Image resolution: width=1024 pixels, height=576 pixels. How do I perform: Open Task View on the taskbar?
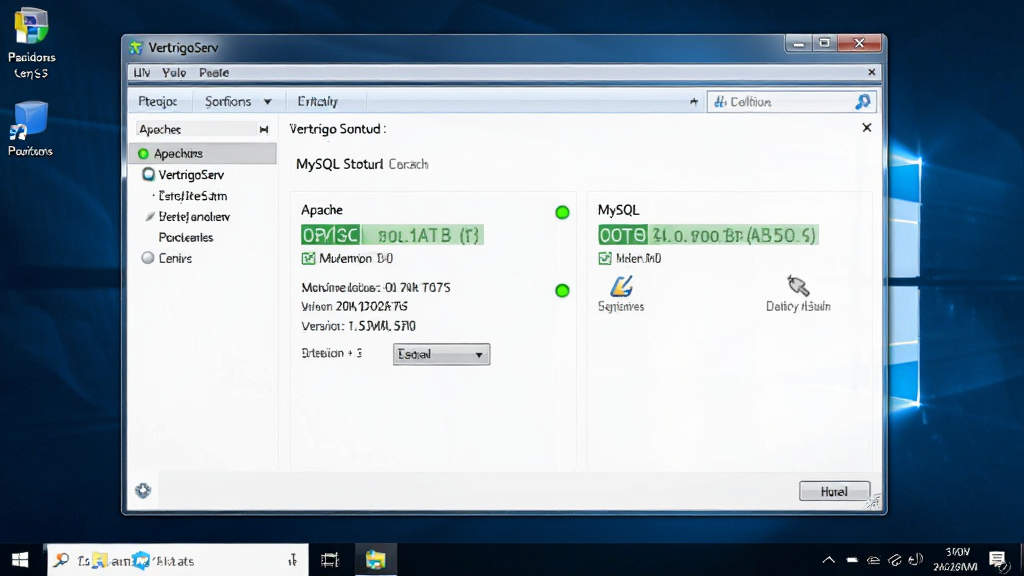330,560
